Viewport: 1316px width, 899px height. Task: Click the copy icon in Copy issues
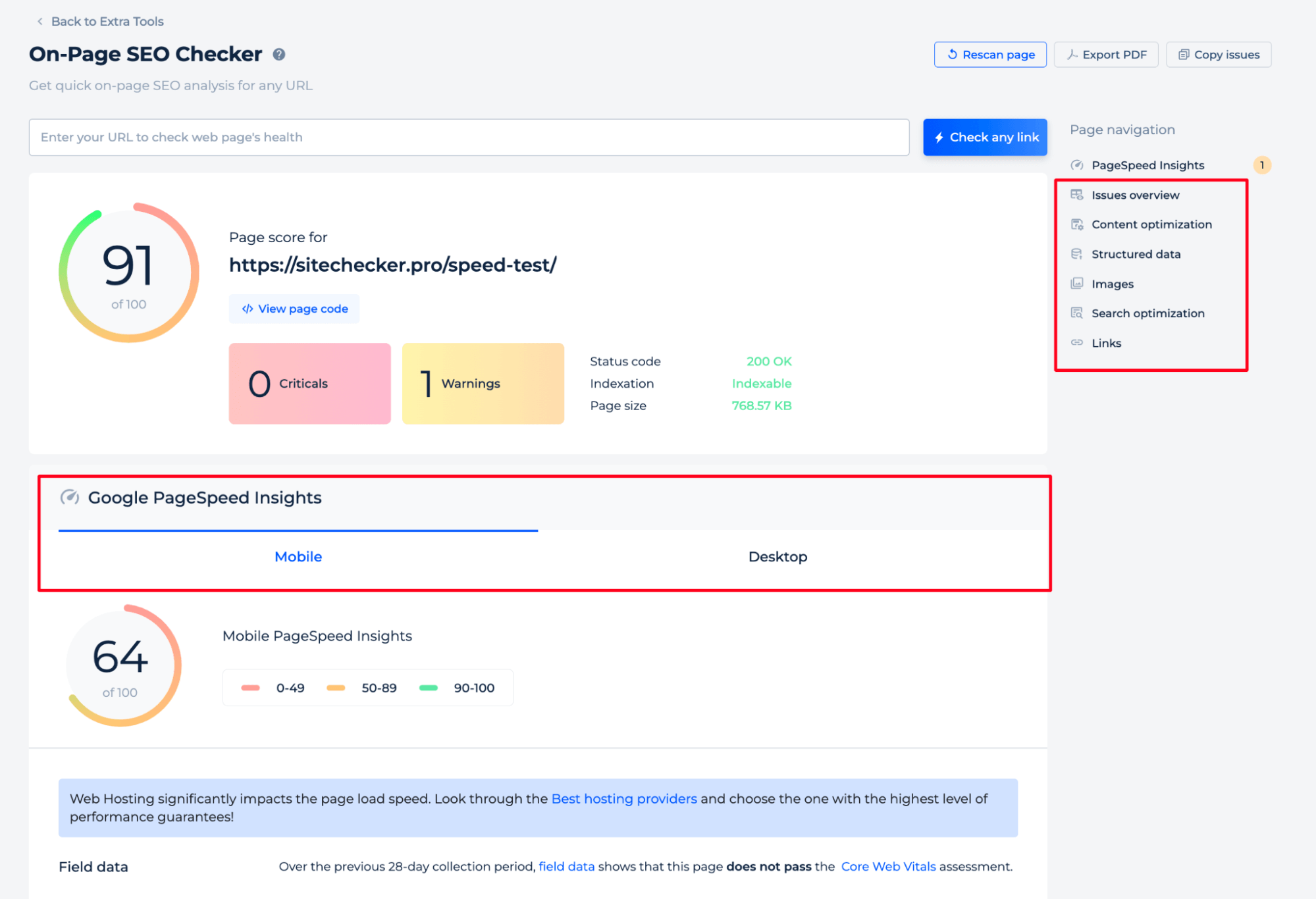point(1184,55)
